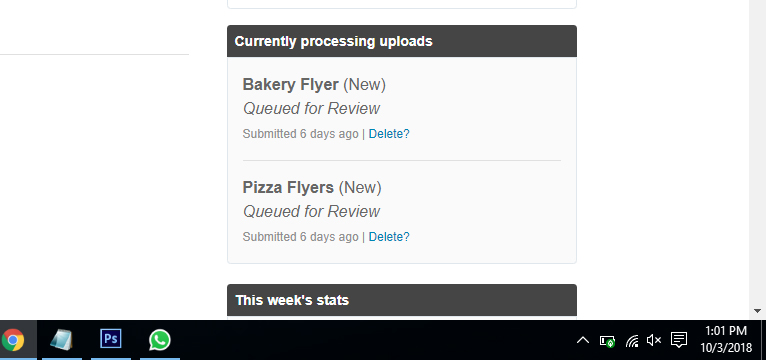Click the This week's stats header
This screenshot has width=766, height=360.
402,300
